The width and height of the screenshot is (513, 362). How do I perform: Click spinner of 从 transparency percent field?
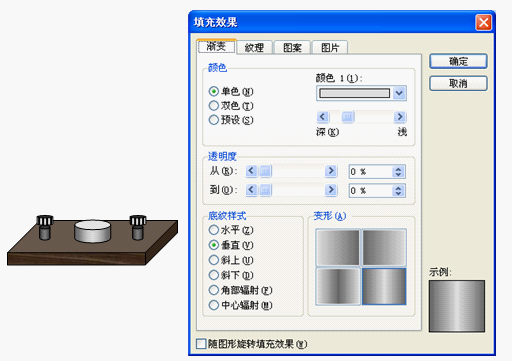coord(398,172)
